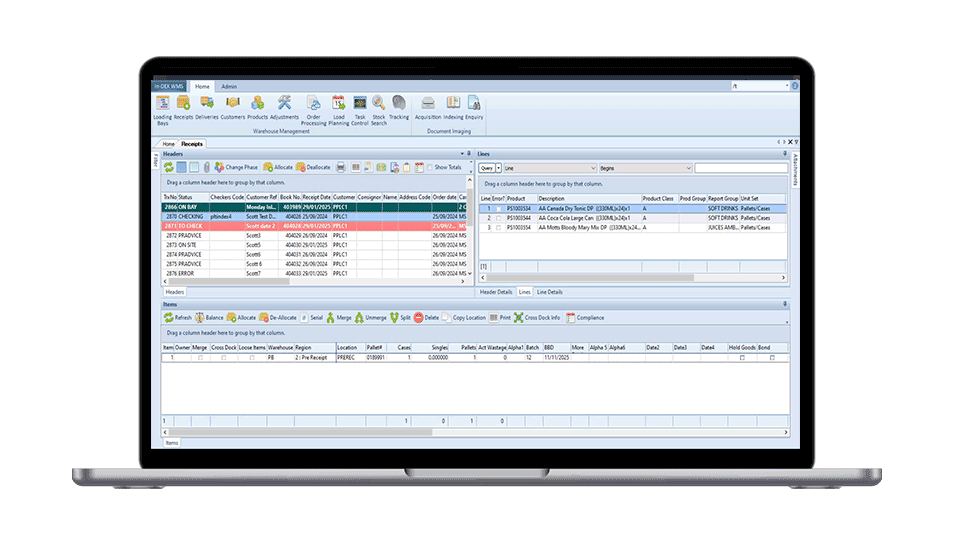Select the Line Details tab

point(549,292)
